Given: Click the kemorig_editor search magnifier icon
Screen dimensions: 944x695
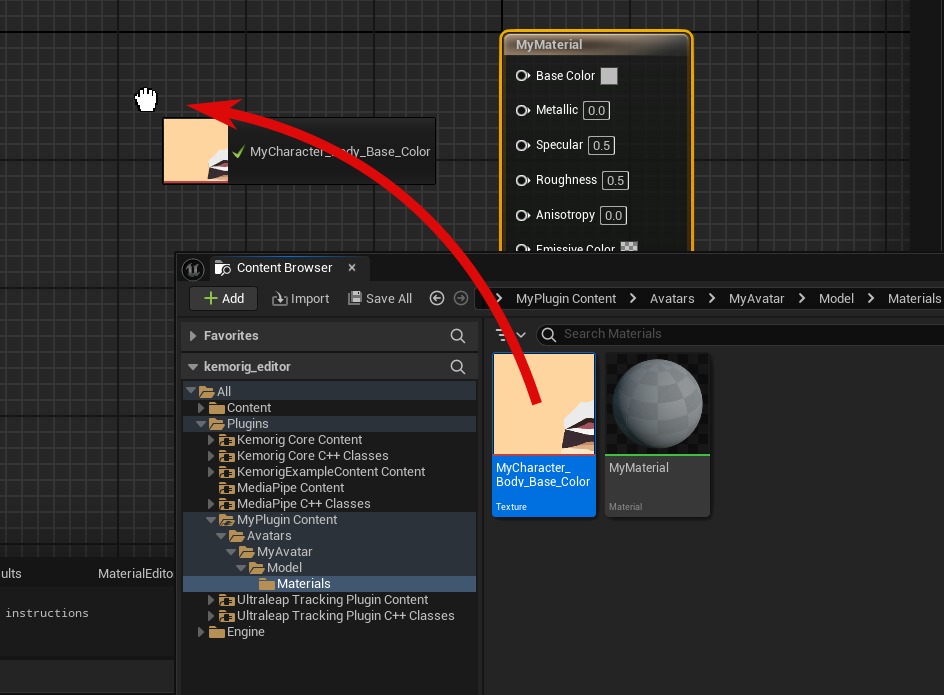Looking at the screenshot, I should tap(458, 367).
